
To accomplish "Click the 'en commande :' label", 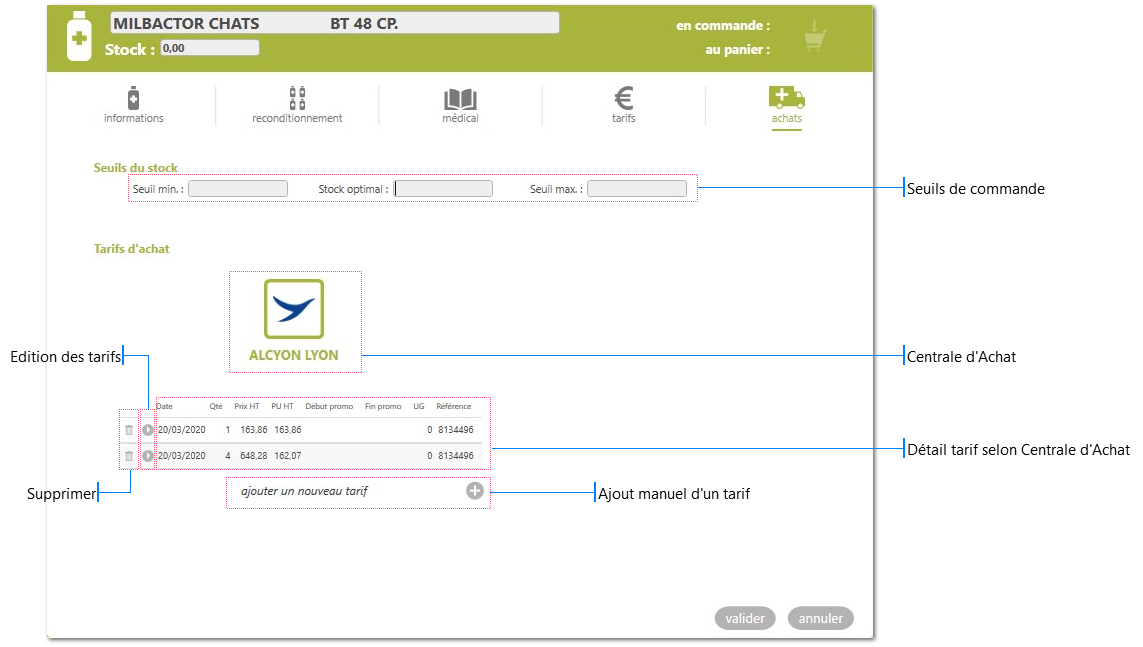I will [x=723, y=26].
